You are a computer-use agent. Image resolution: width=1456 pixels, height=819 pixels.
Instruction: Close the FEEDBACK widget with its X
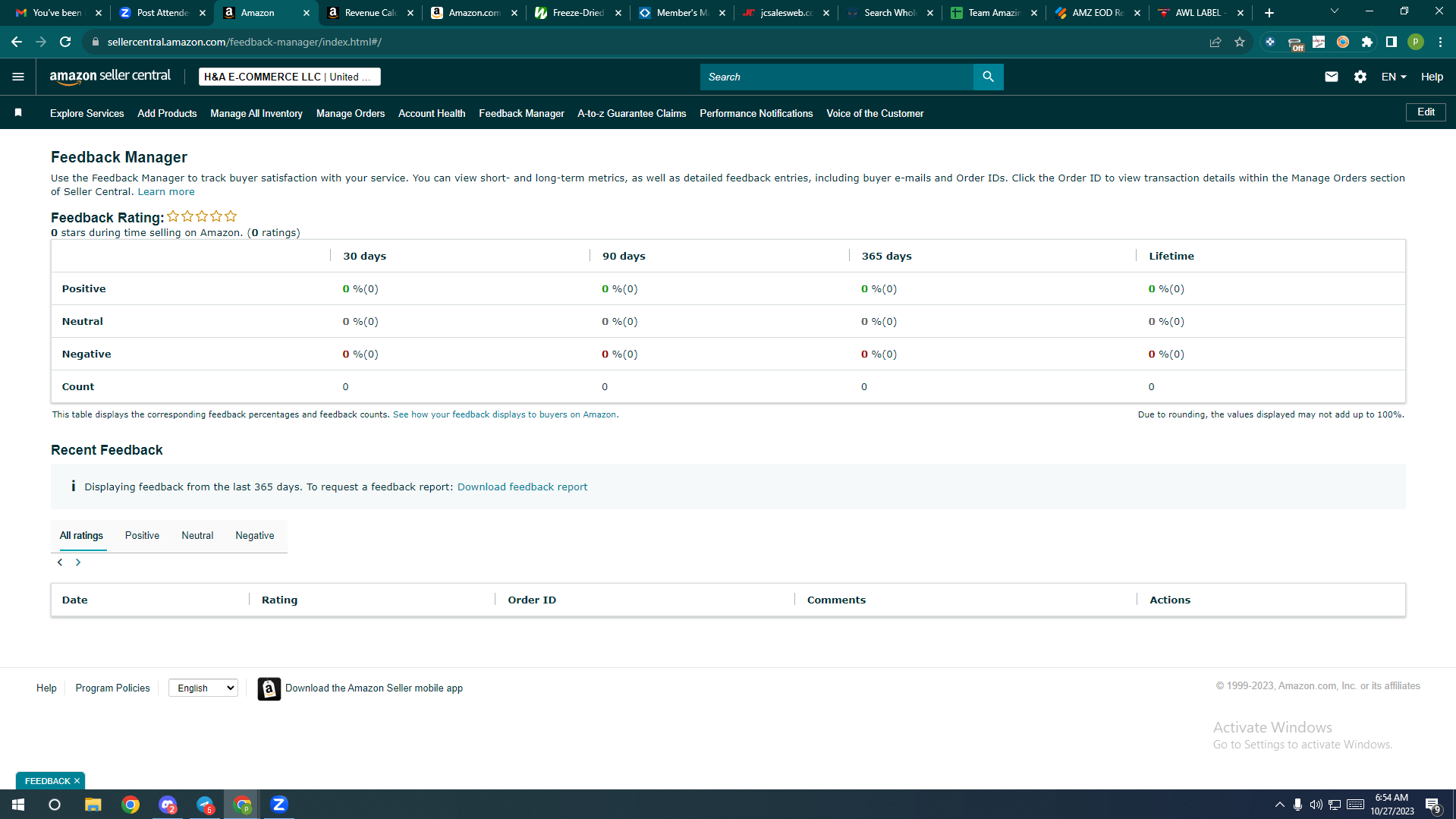click(77, 781)
